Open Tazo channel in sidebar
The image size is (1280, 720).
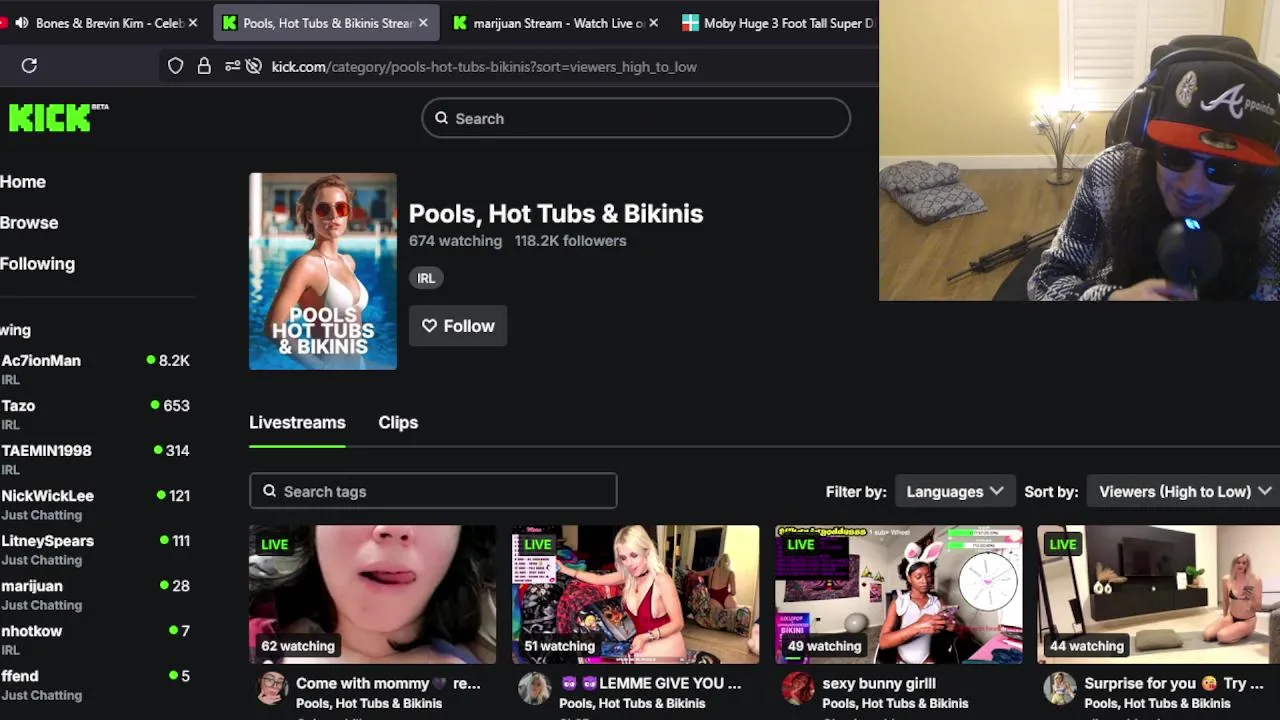[x=95, y=413]
